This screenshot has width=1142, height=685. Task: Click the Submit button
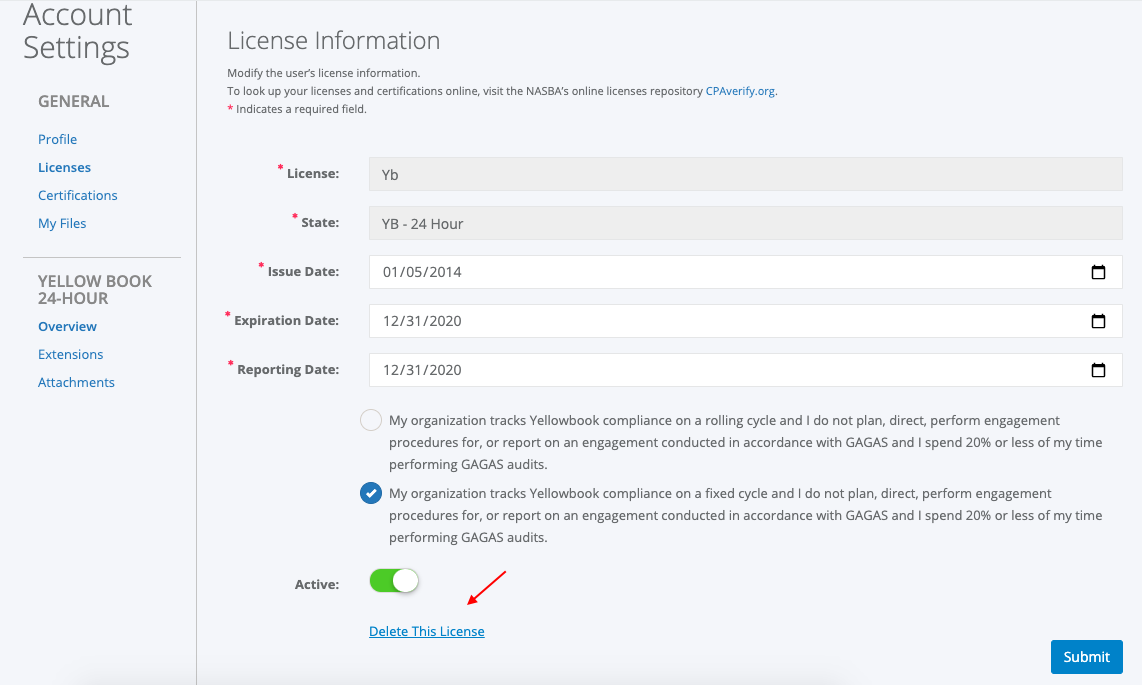coord(1087,657)
